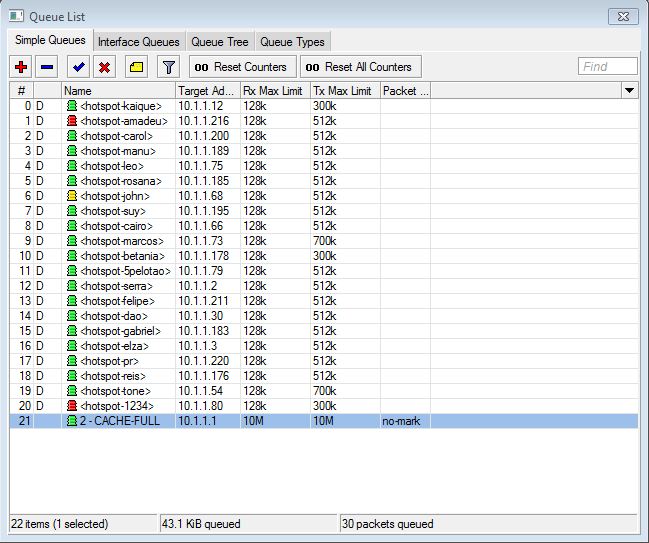Click the 10M Rx limit of CACHE-FULL
The image size is (649, 543).
click(253, 421)
